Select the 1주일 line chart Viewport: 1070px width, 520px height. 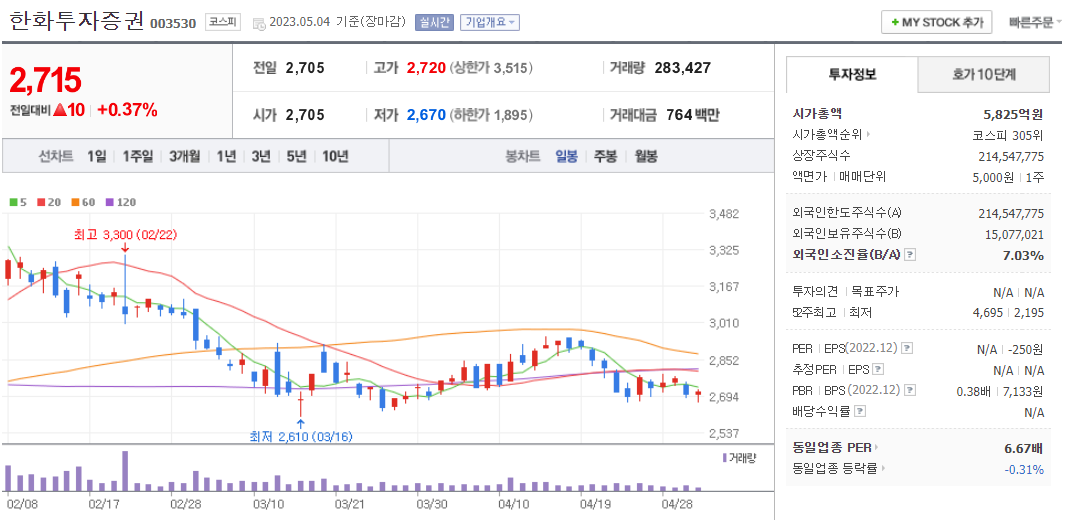point(138,156)
